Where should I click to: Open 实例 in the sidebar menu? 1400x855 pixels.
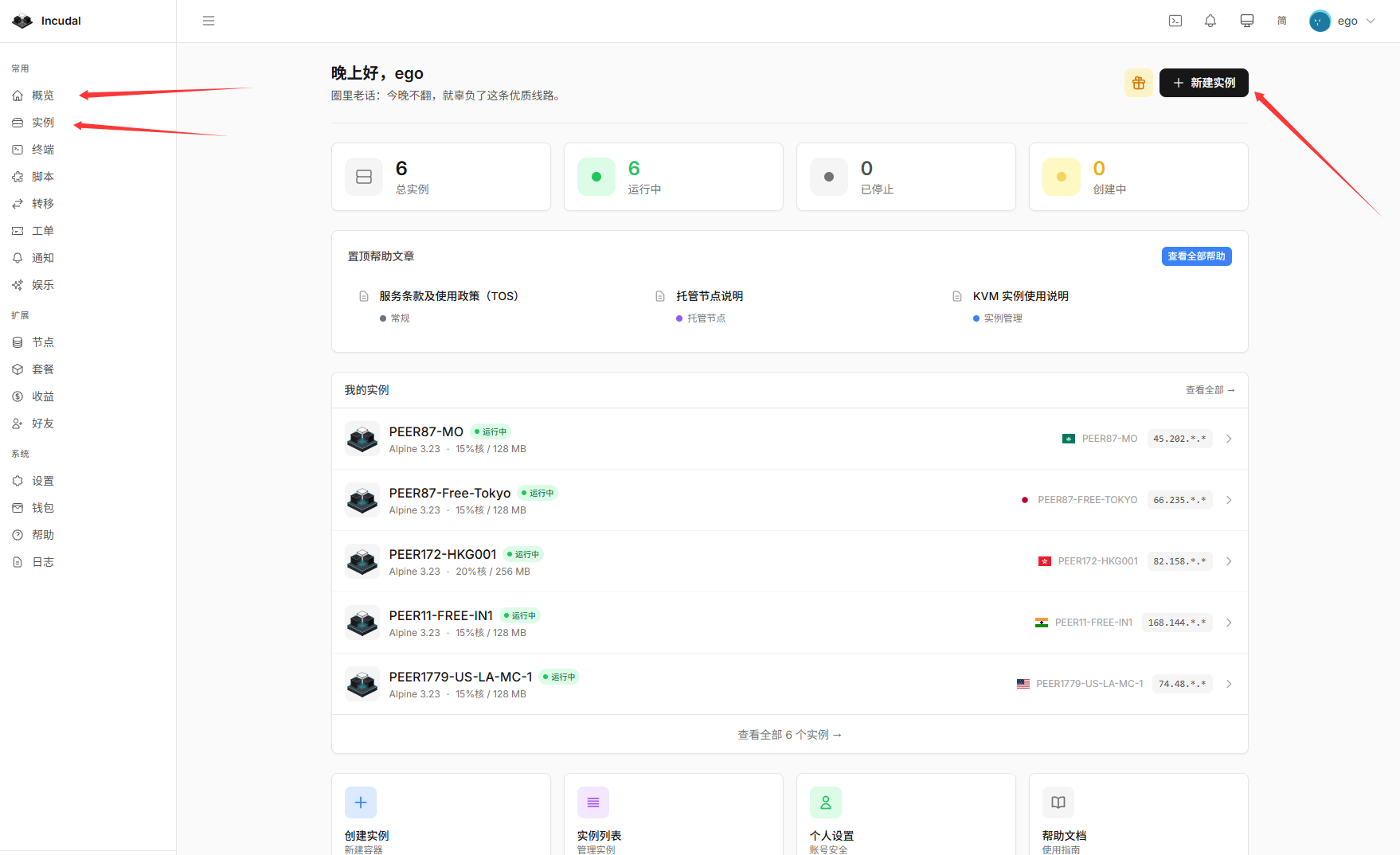click(x=43, y=123)
